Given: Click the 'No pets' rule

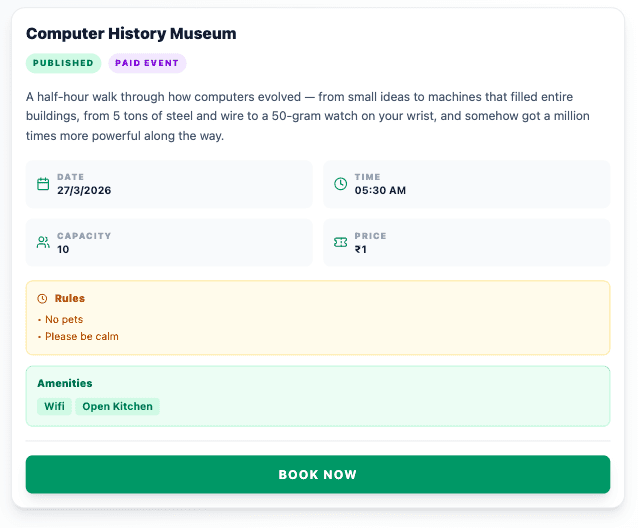Looking at the screenshot, I should pos(64,320).
